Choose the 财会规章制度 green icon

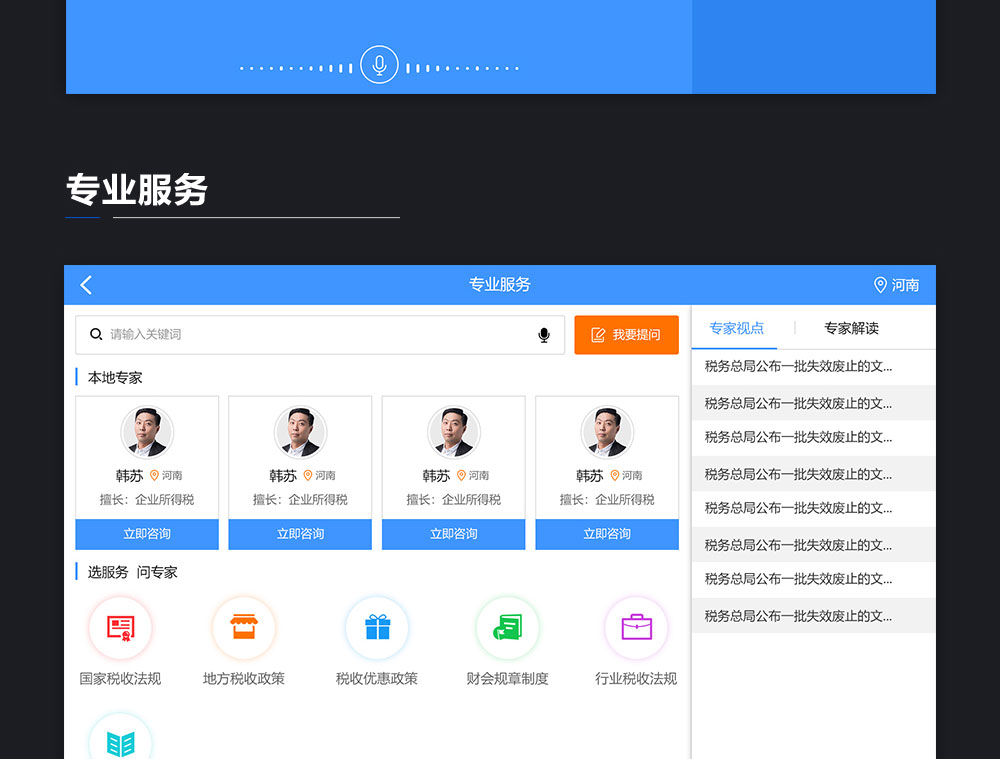tap(507, 628)
